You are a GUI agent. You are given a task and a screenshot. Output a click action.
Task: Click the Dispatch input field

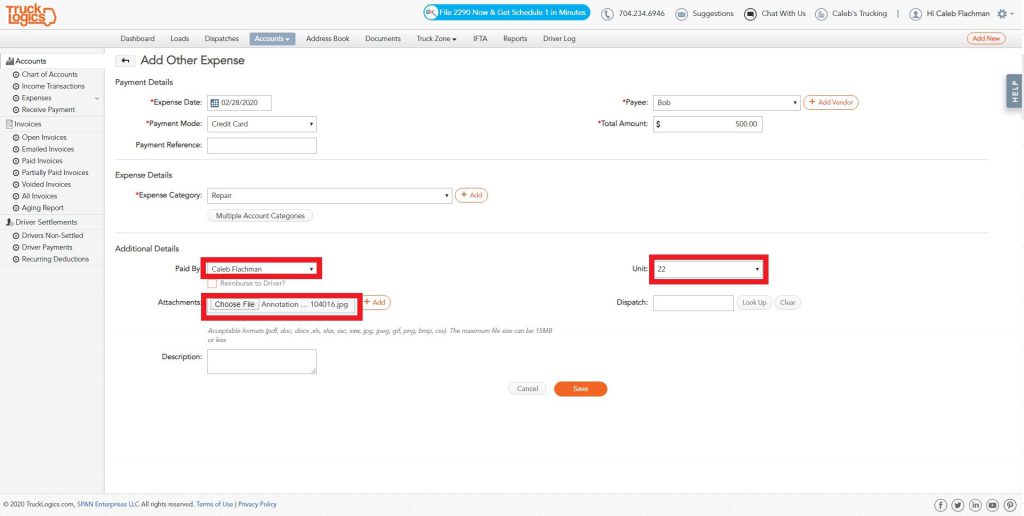[x=694, y=303]
